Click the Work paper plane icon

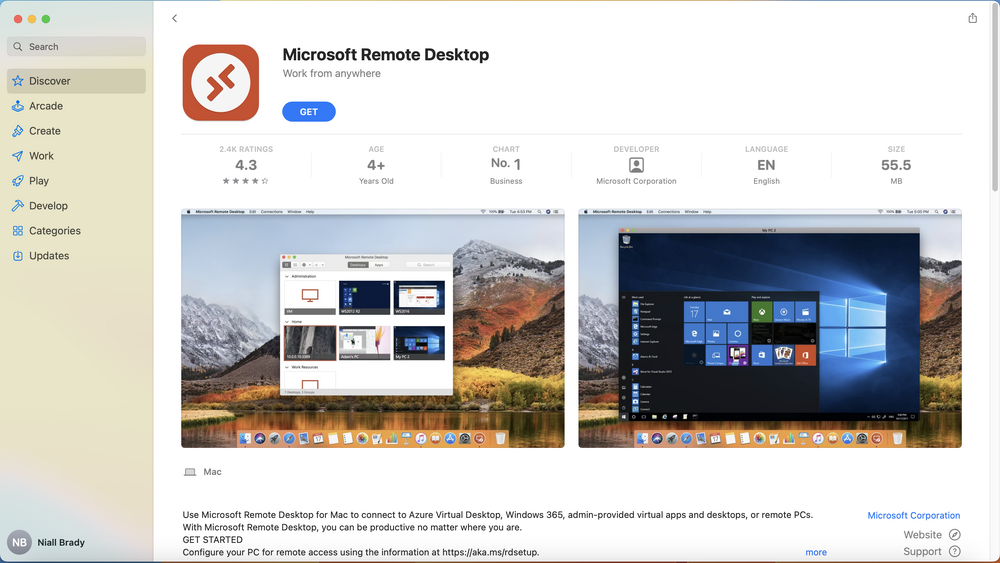click(18, 156)
